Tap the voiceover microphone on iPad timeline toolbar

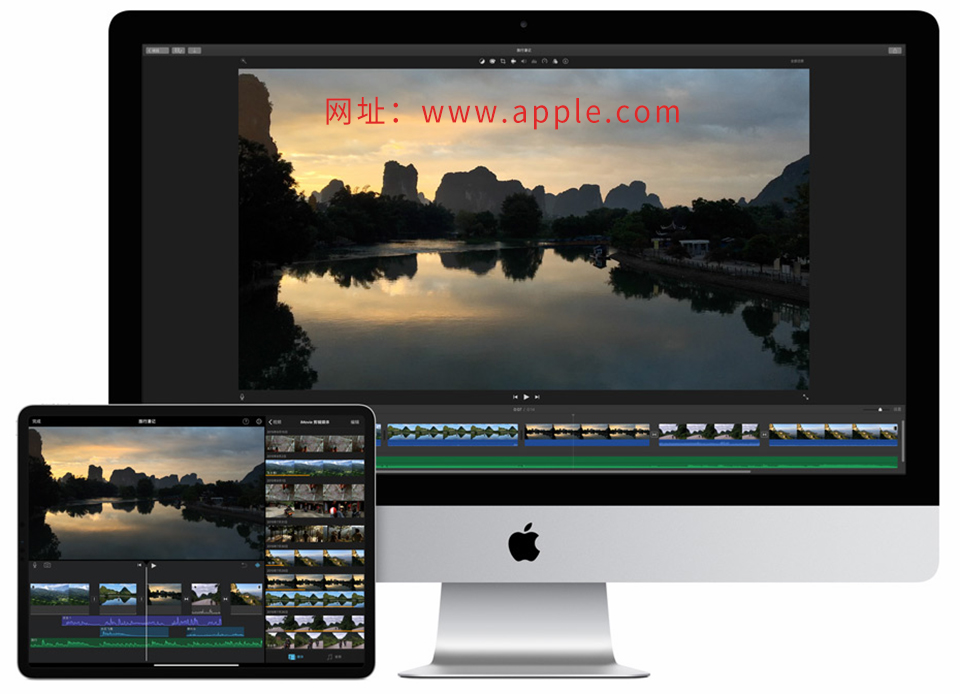click(x=35, y=565)
